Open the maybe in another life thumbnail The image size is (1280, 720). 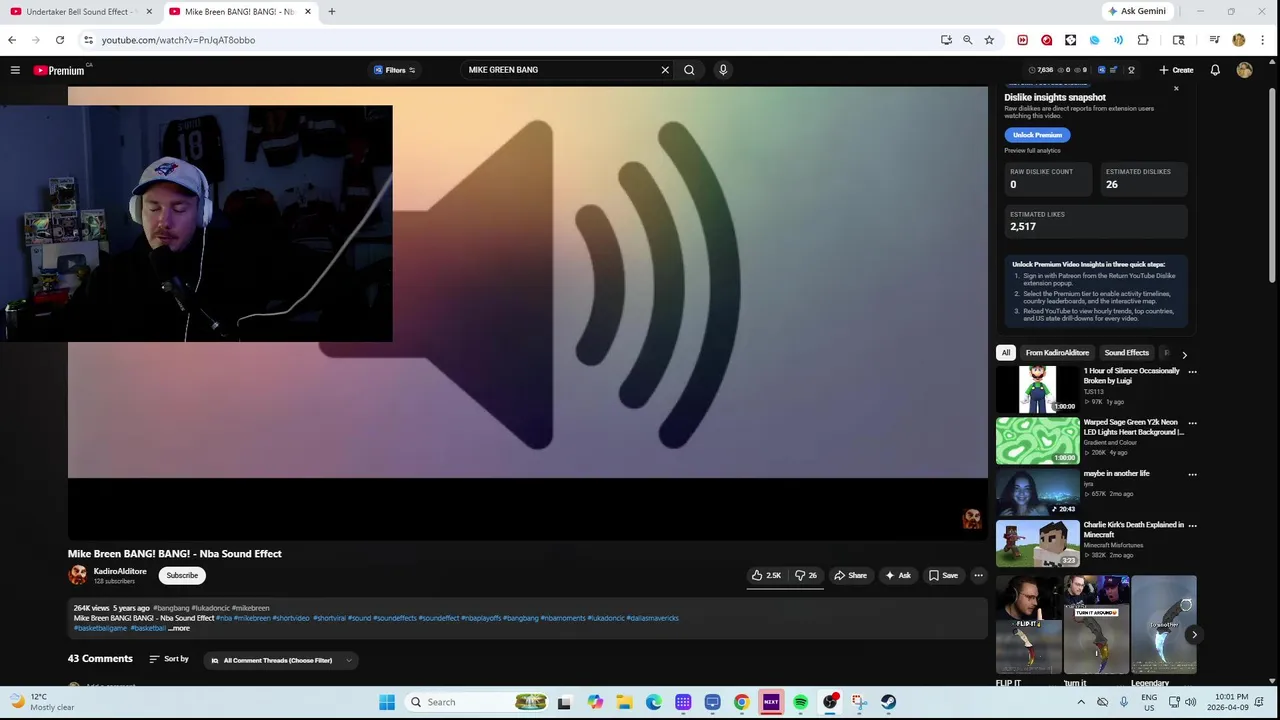coord(1038,492)
